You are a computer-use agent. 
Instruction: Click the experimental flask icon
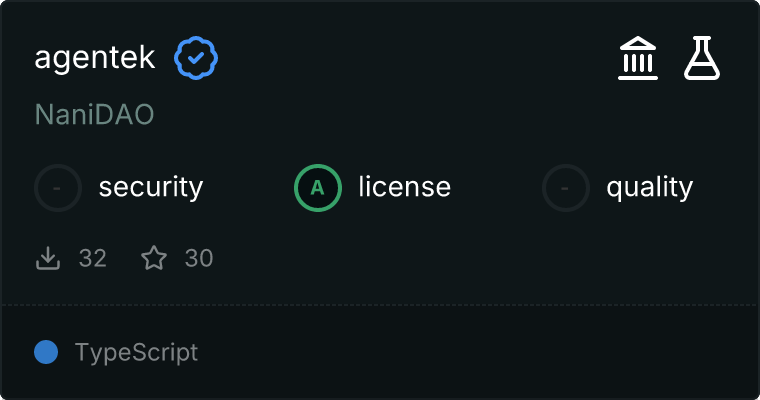click(x=702, y=59)
